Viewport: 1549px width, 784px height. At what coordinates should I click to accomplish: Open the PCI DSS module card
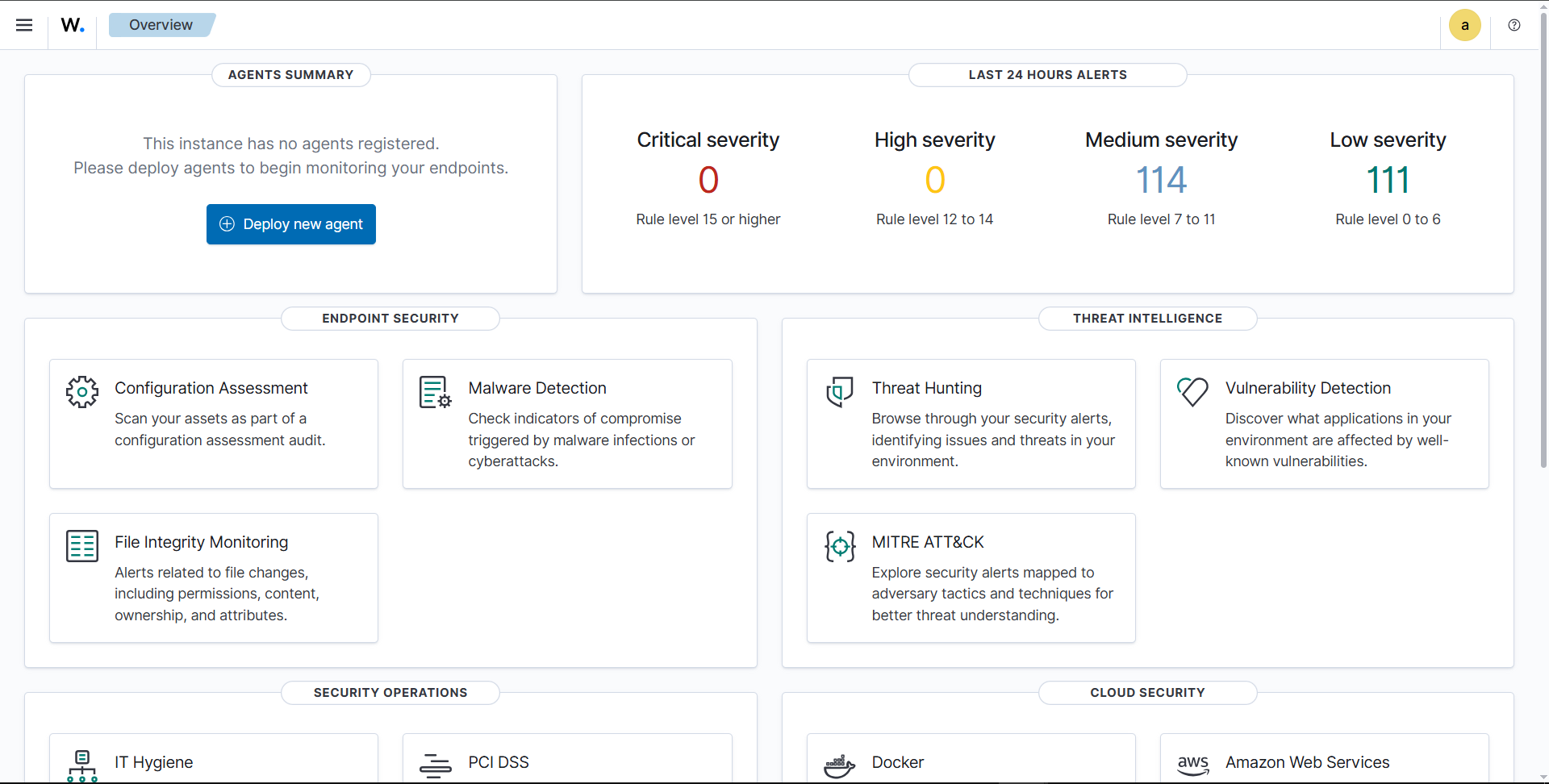tap(566, 761)
